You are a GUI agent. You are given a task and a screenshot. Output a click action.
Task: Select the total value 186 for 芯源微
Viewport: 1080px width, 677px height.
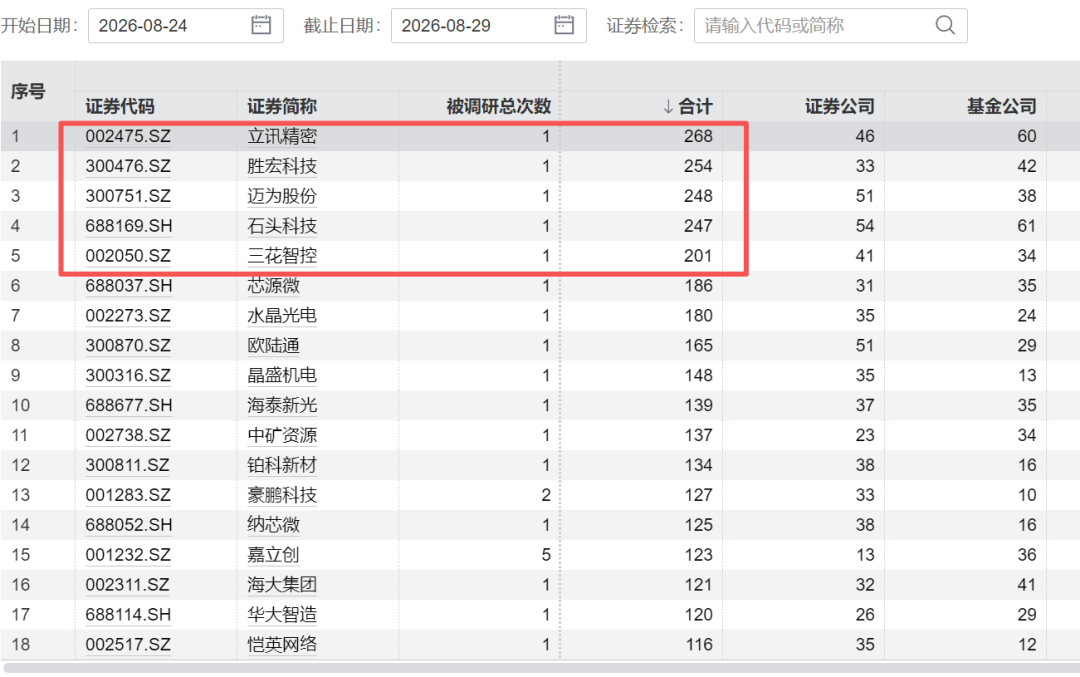(x=698, y=286)
